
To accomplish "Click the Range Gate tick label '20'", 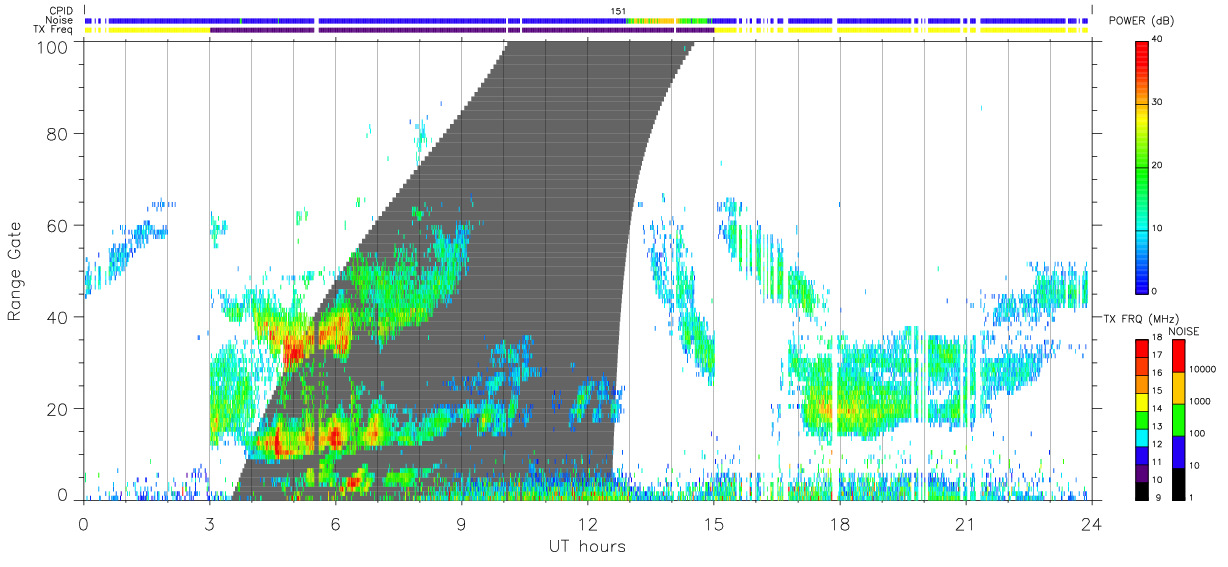I will [x=56, y=410].
